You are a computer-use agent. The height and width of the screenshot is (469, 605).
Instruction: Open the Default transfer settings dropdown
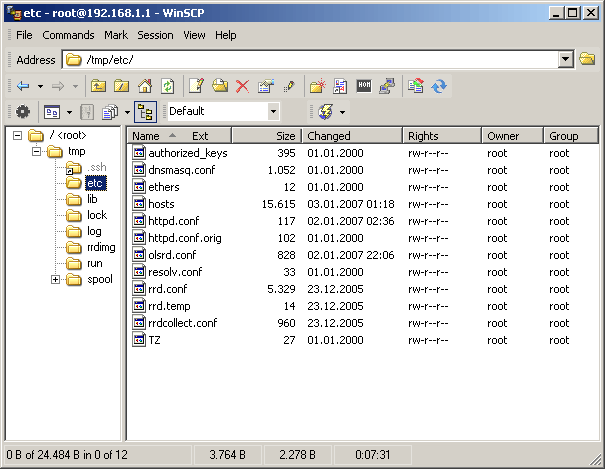(273, 112)
